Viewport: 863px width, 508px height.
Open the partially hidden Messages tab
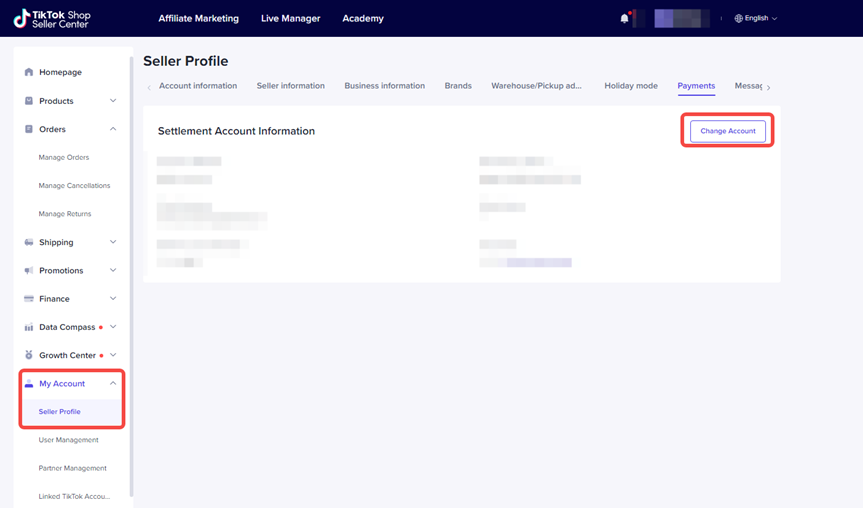749,86
